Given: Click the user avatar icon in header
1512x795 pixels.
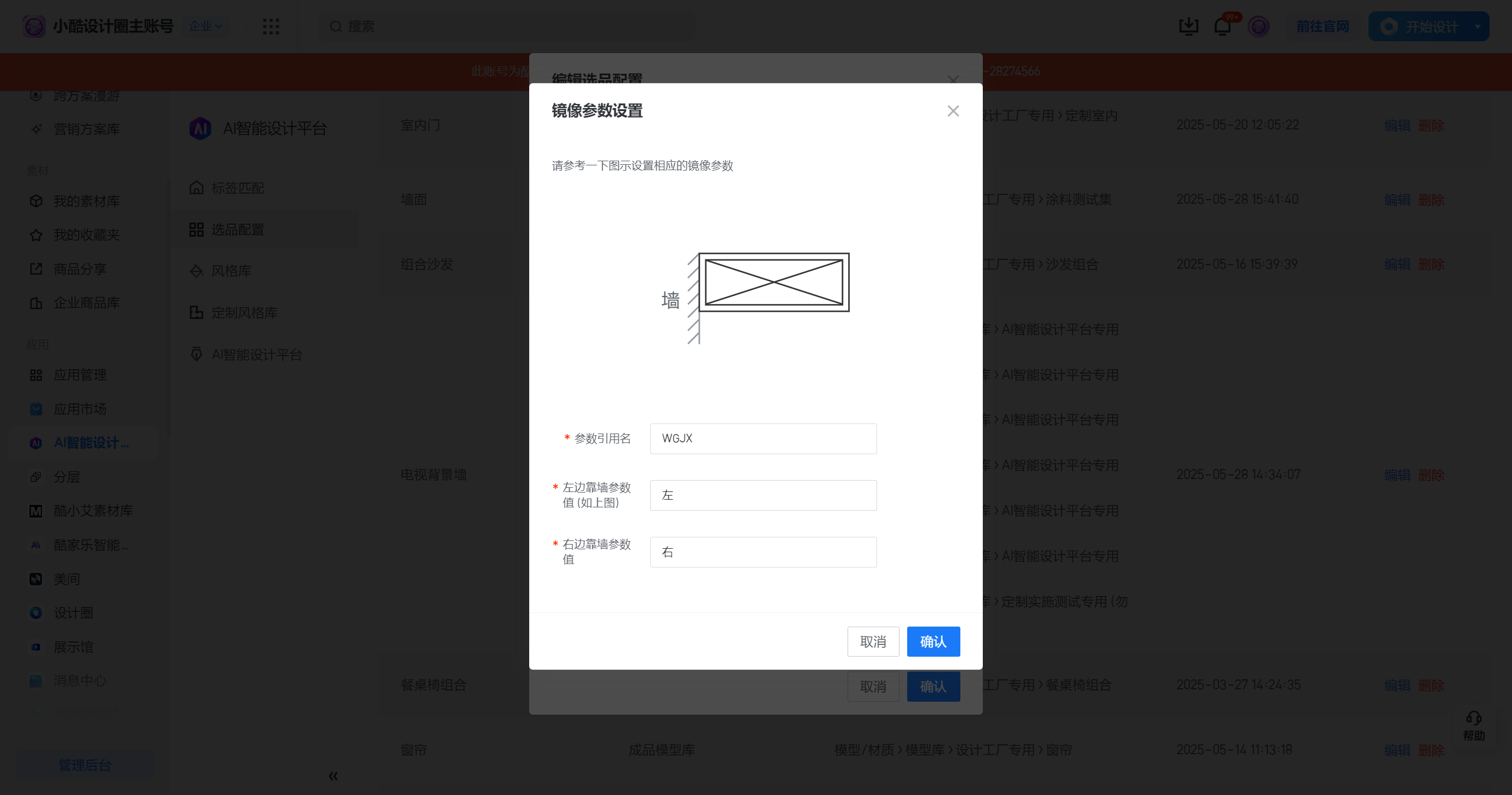Looking at the screenshot, I should (1259, 27).
